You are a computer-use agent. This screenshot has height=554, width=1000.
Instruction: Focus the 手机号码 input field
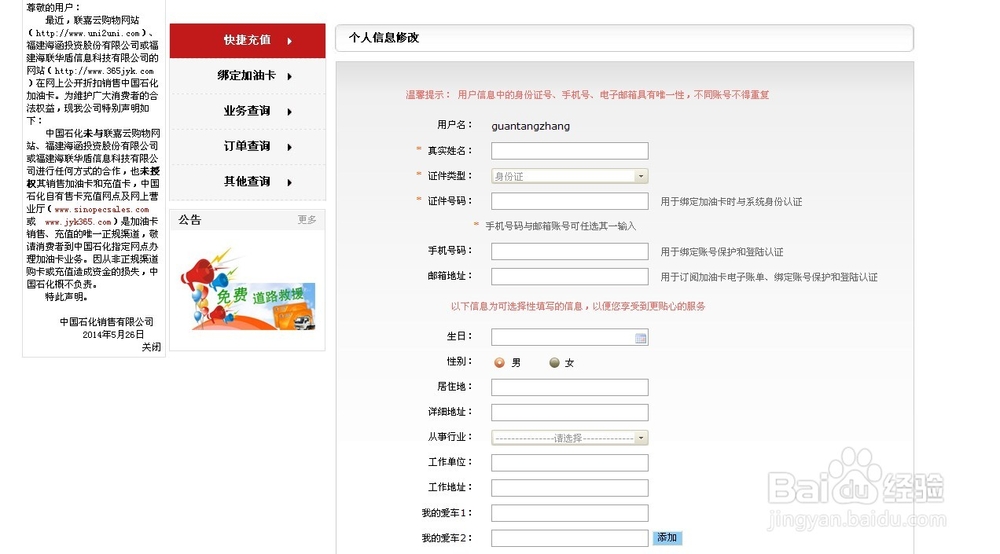pos(570,251)
